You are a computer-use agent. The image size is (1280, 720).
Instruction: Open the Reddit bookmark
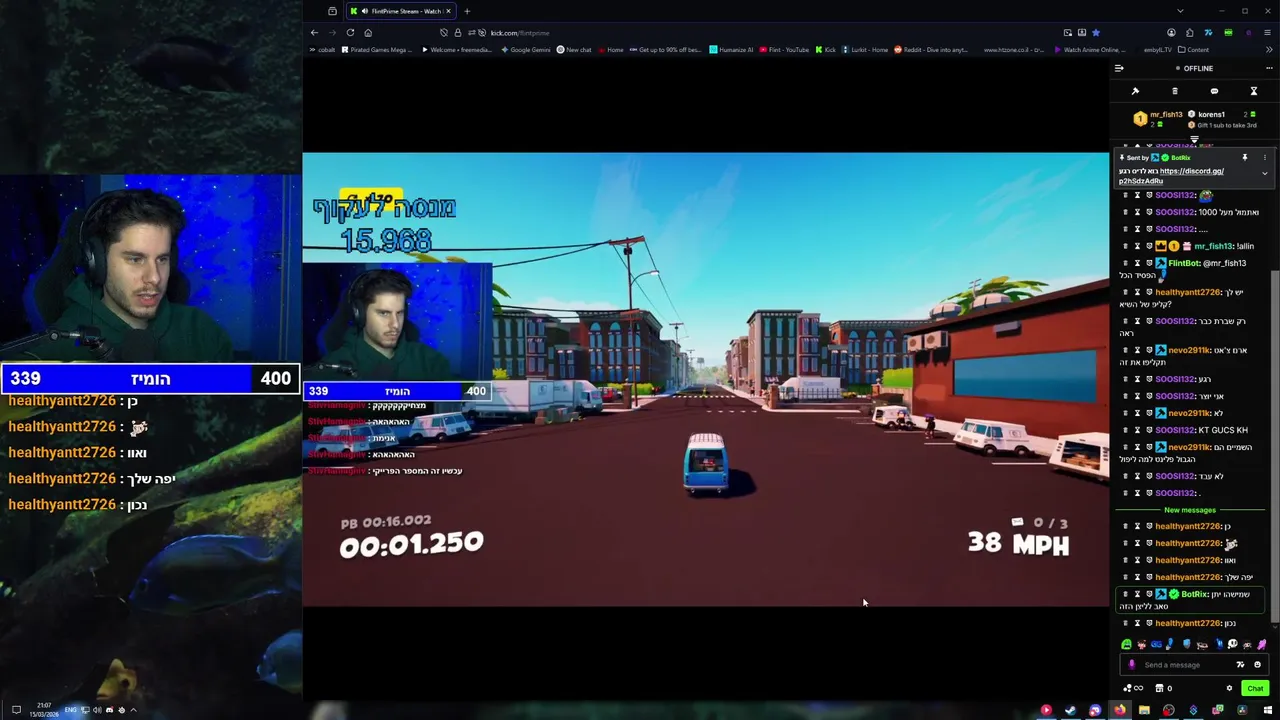[x=931, y=50]
